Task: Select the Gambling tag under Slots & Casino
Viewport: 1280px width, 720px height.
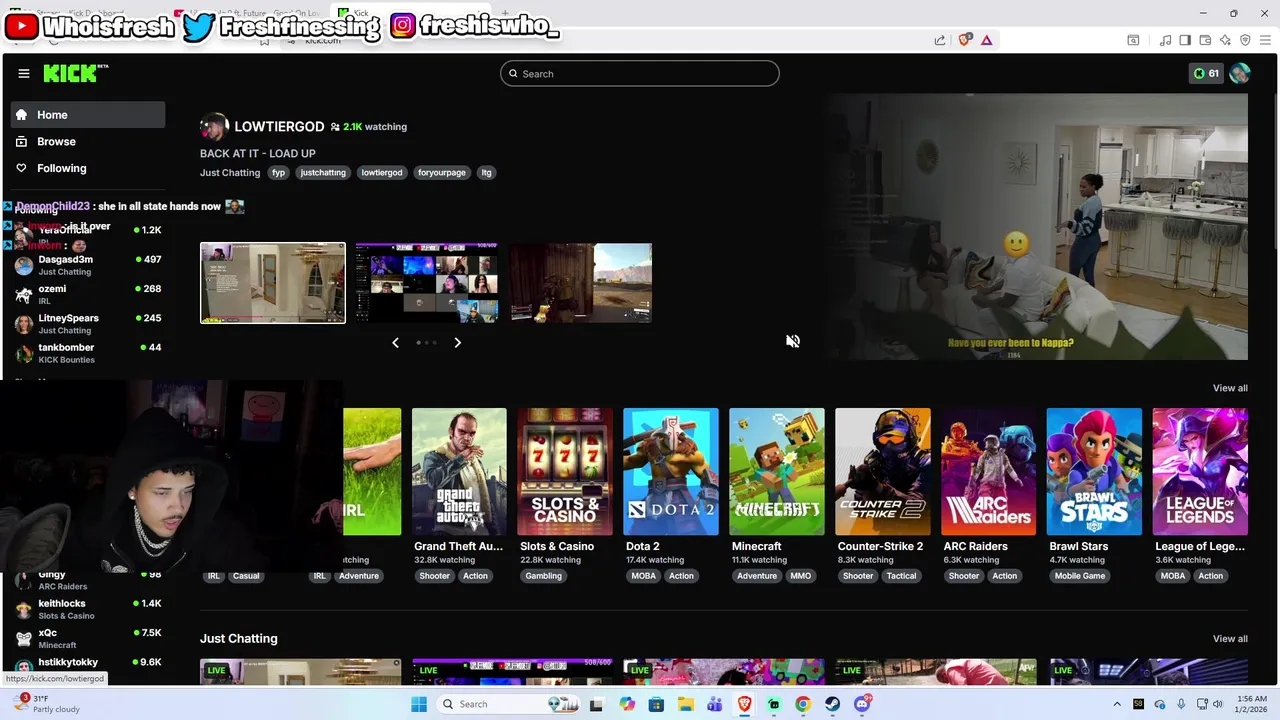Action: [x=543, y=576]
